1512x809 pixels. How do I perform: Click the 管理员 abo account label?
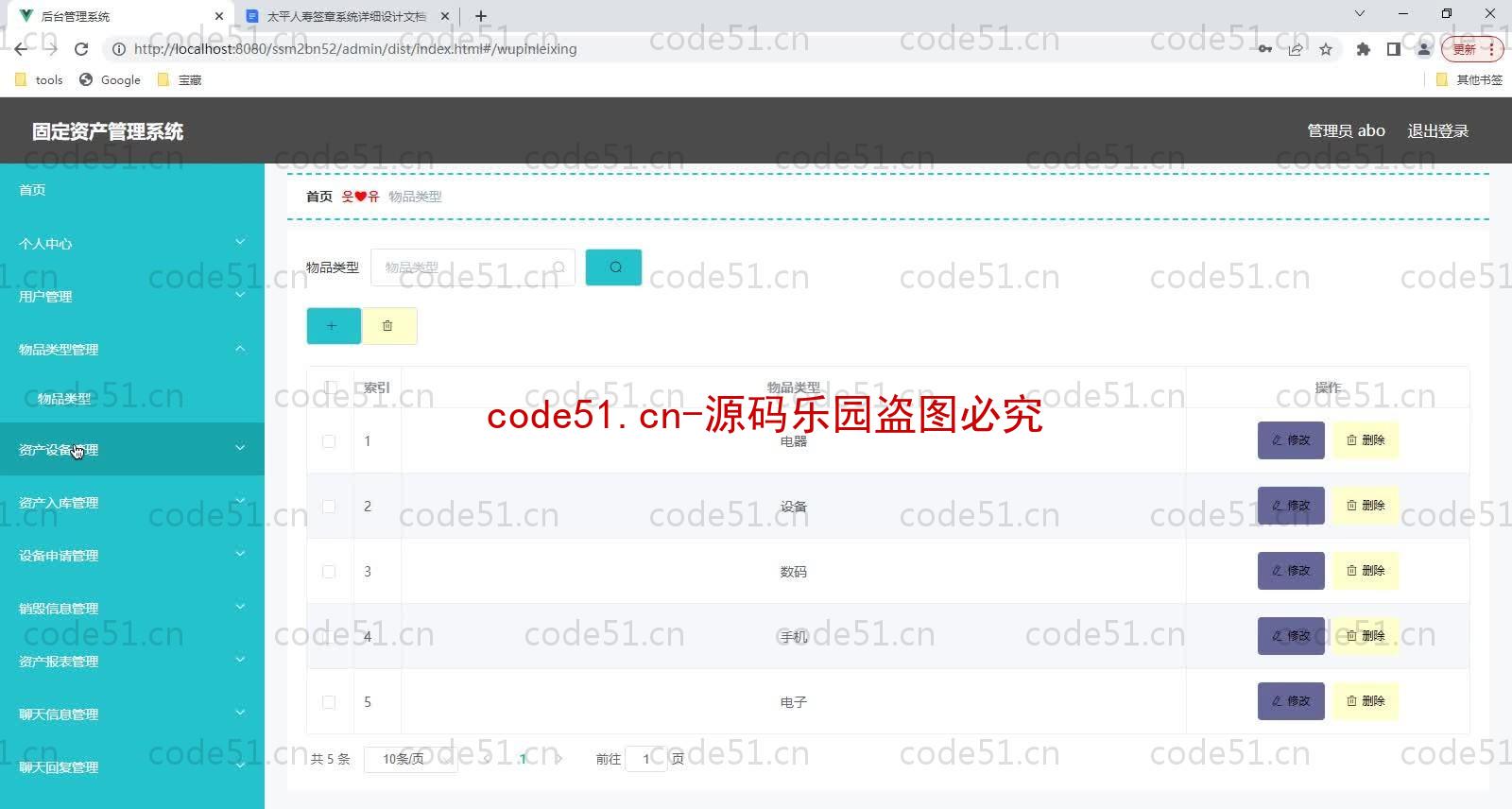[x=1346, y=131]
